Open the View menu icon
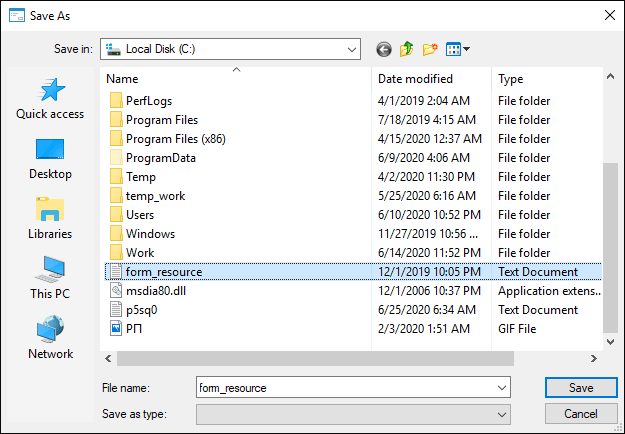Screen dimensions: 625x434 457,49
